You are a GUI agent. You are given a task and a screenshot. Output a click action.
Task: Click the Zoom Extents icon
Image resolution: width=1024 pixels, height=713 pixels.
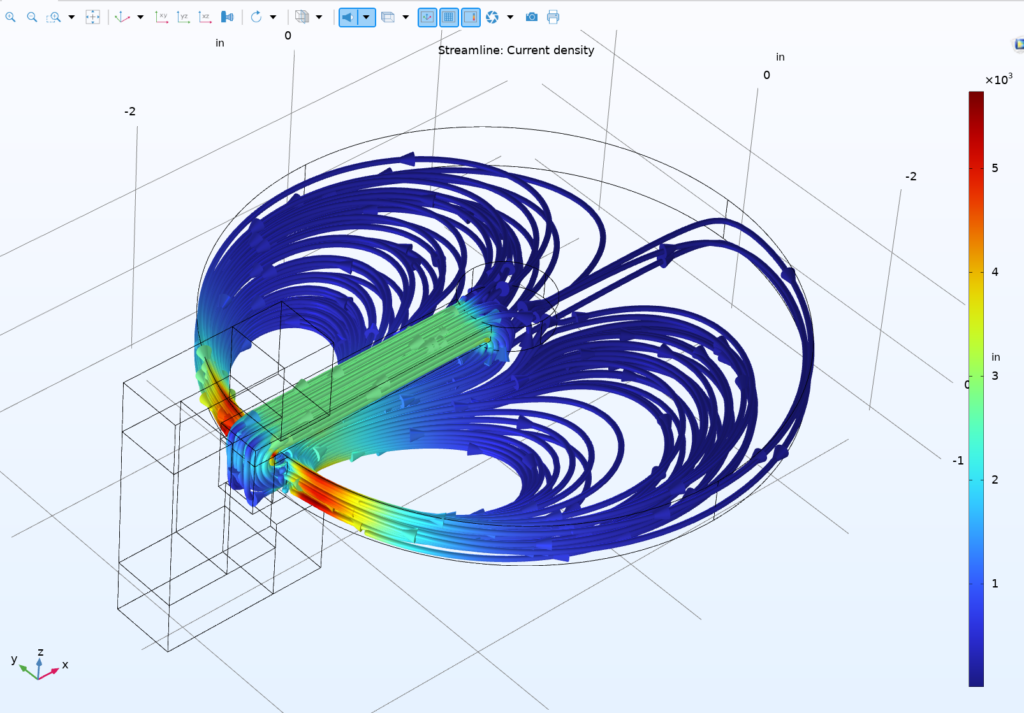tap(92, 17)
